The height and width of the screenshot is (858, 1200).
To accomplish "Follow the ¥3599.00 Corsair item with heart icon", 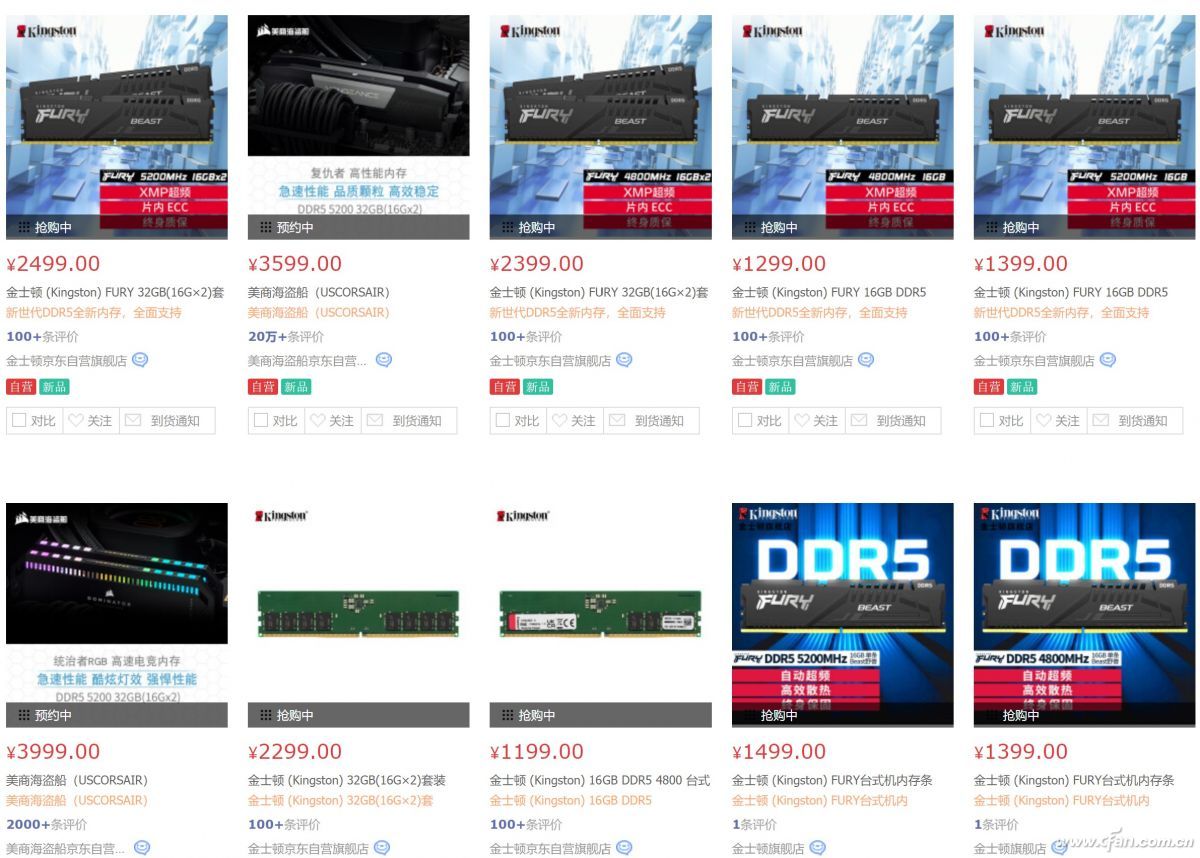I will click(332, 421).
